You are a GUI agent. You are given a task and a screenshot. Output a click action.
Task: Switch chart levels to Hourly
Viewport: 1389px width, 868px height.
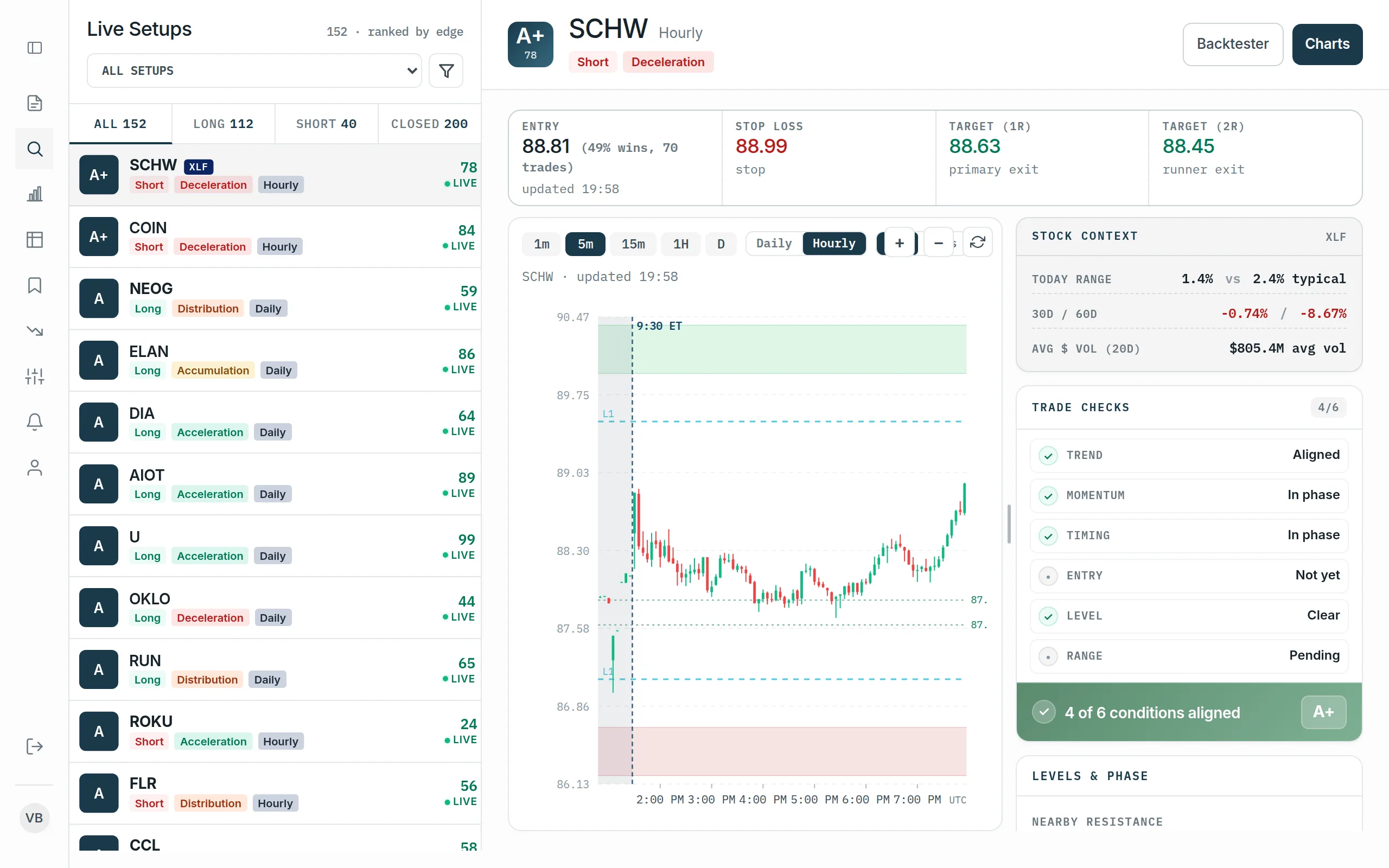point(834,244)
